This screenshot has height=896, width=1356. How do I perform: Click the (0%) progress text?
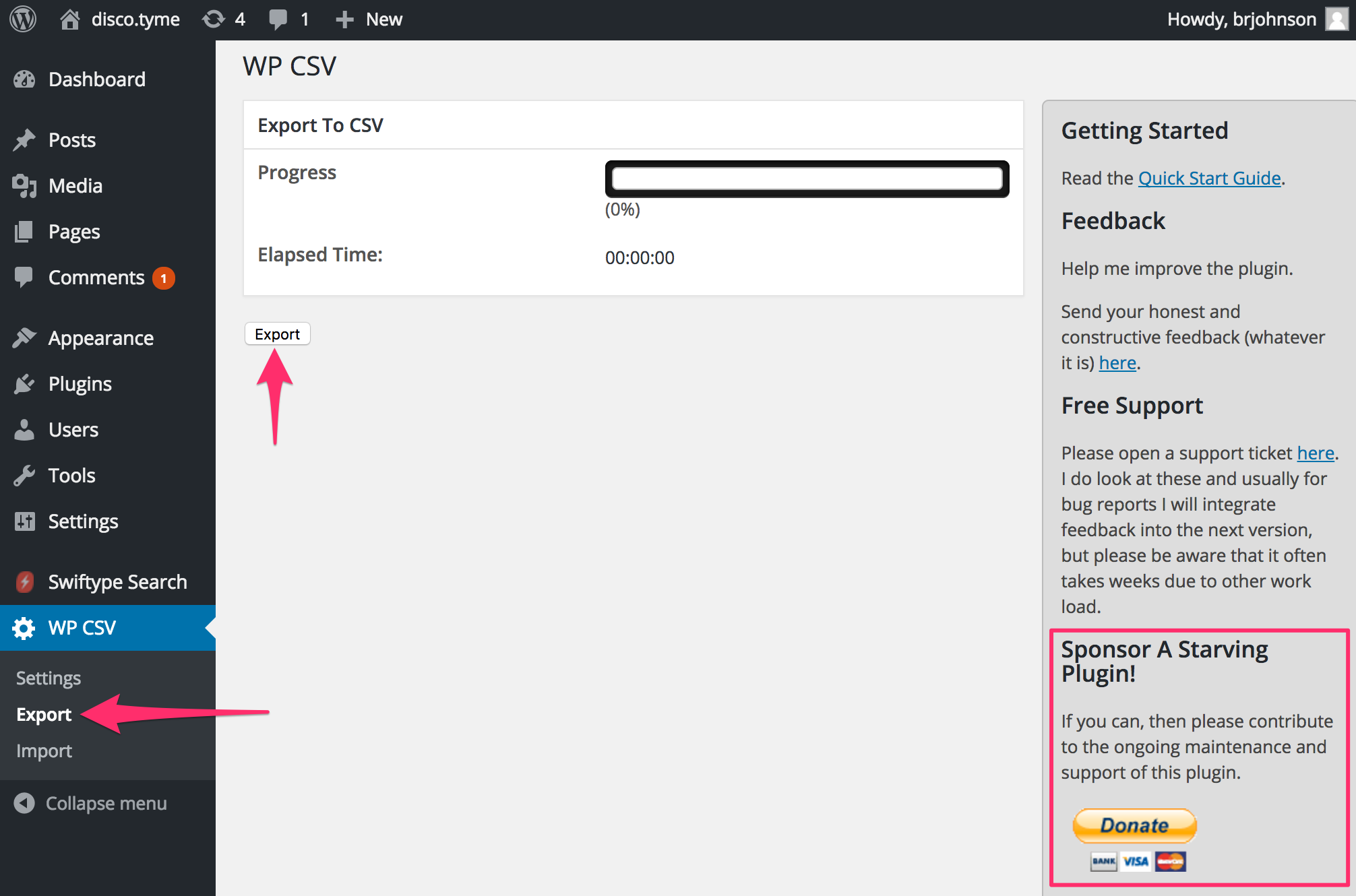click(x=622, y=210)
